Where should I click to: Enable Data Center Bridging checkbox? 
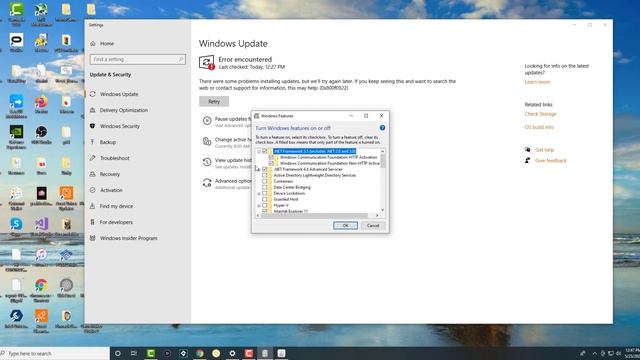(x=265, y=187)
